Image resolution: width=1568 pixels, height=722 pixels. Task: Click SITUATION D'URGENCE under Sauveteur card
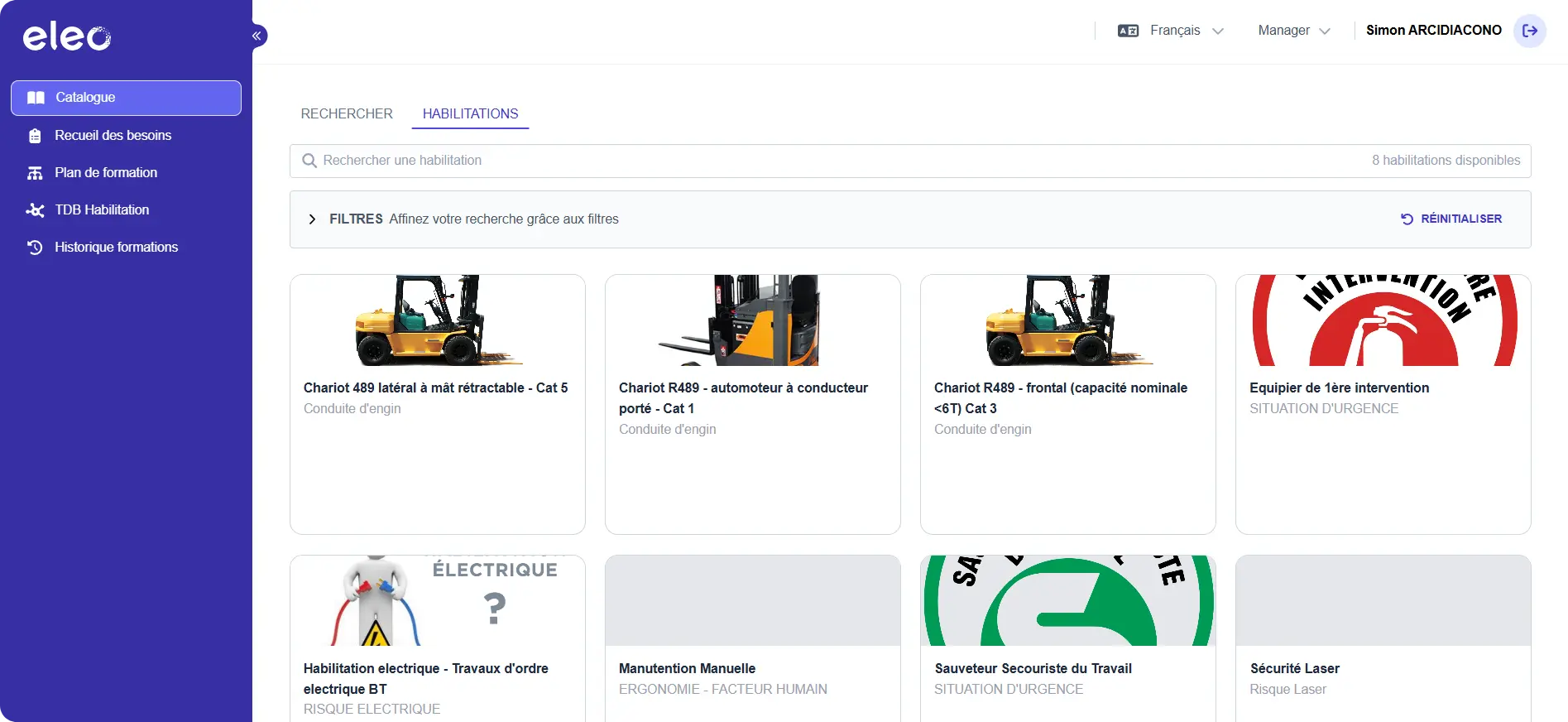pos(1009,690)
